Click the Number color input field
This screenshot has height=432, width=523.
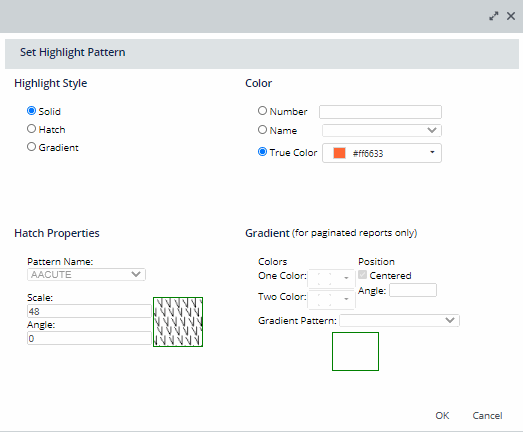click(380, 112)
